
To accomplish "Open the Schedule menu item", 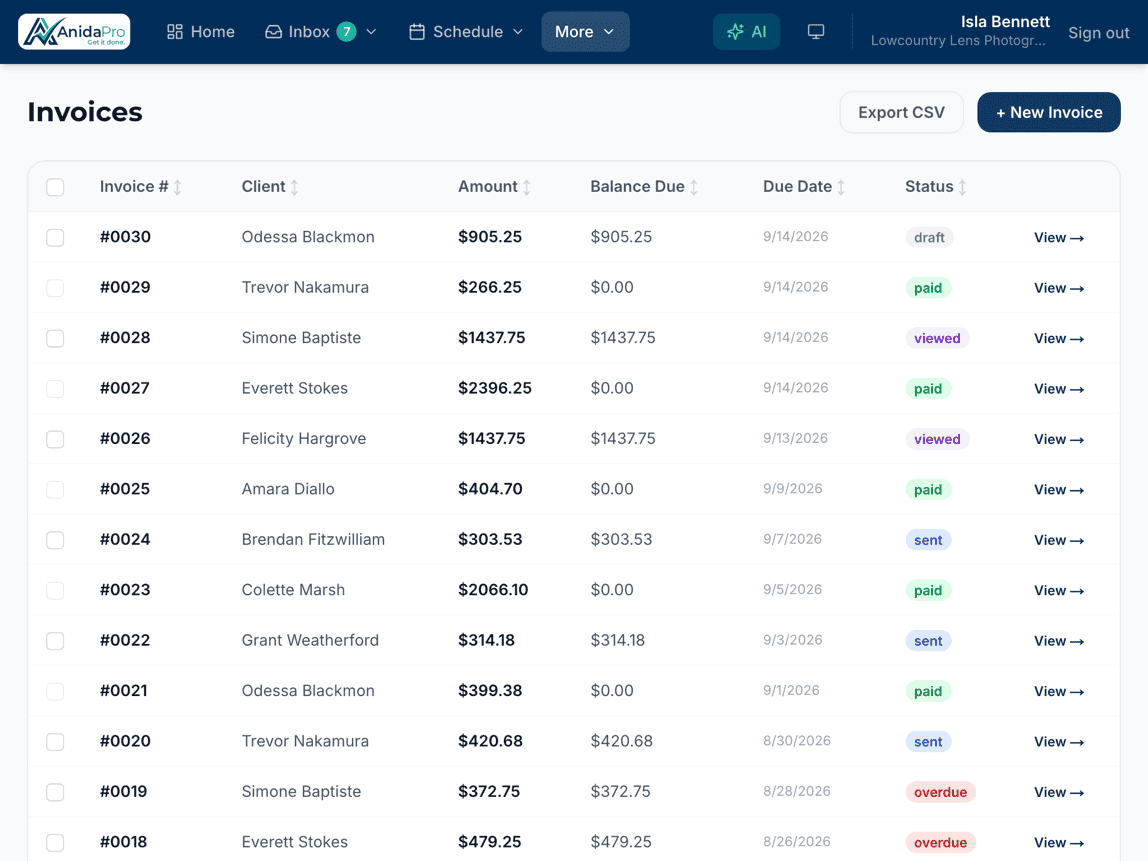I will click(466, 31).
